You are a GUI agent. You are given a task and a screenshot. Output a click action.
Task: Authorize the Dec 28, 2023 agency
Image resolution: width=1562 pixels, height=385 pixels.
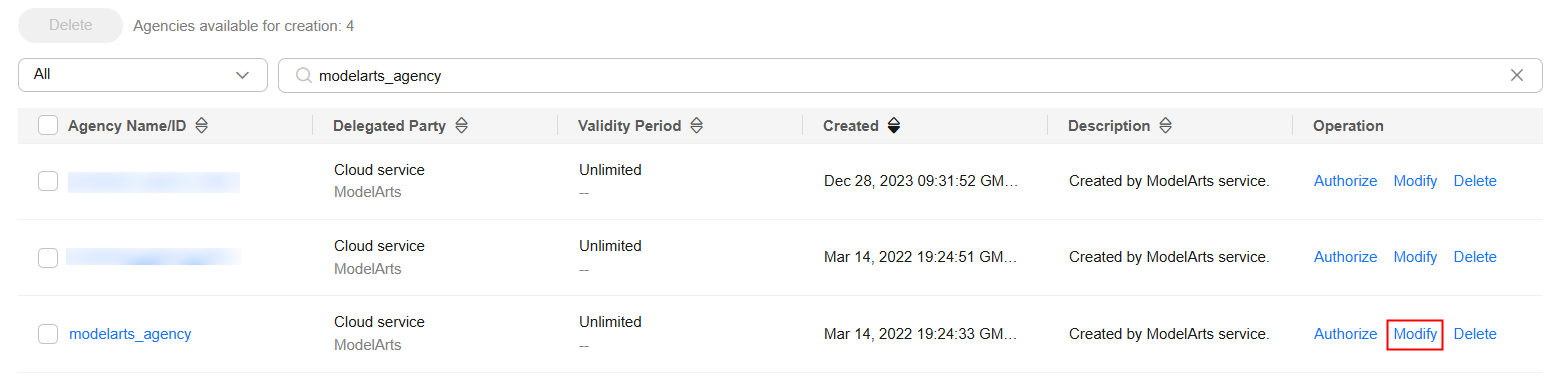tap(1345, 181)
